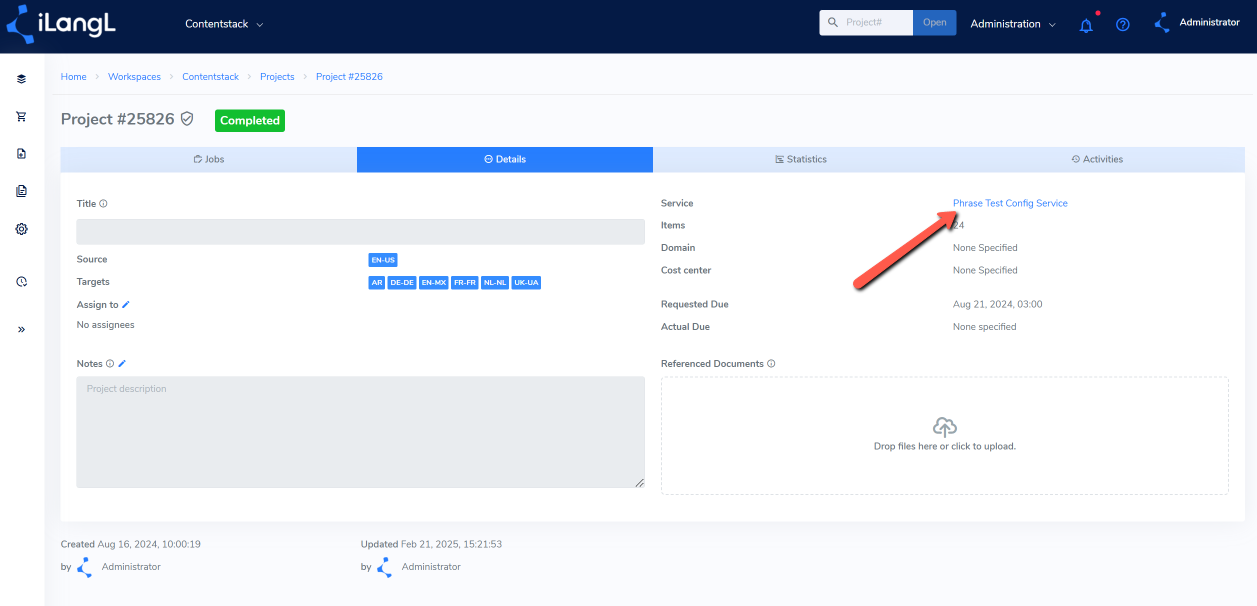
Task: Click the Open button next to project search
Action: (935, 22)
